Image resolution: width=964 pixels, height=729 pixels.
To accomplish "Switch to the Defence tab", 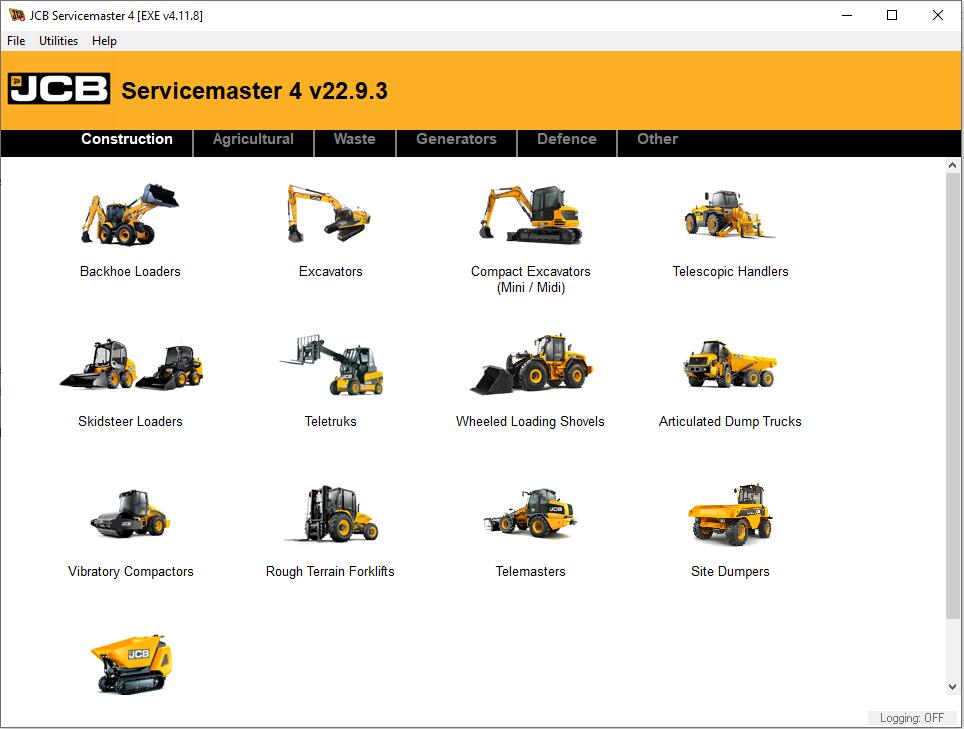I will (x=567, y=139).
